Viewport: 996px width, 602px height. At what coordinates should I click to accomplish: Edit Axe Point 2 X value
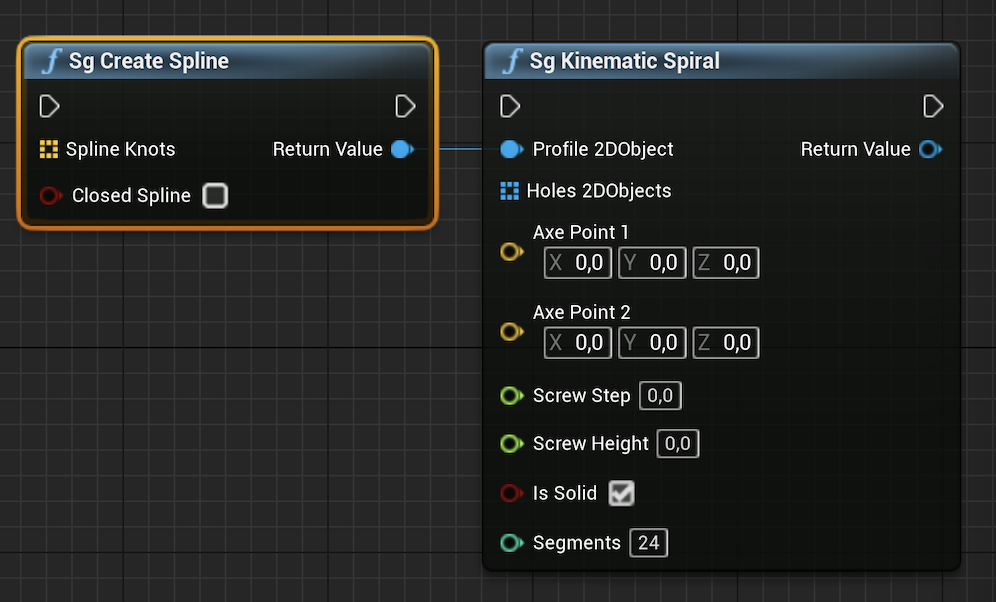[x=578, y=343]
